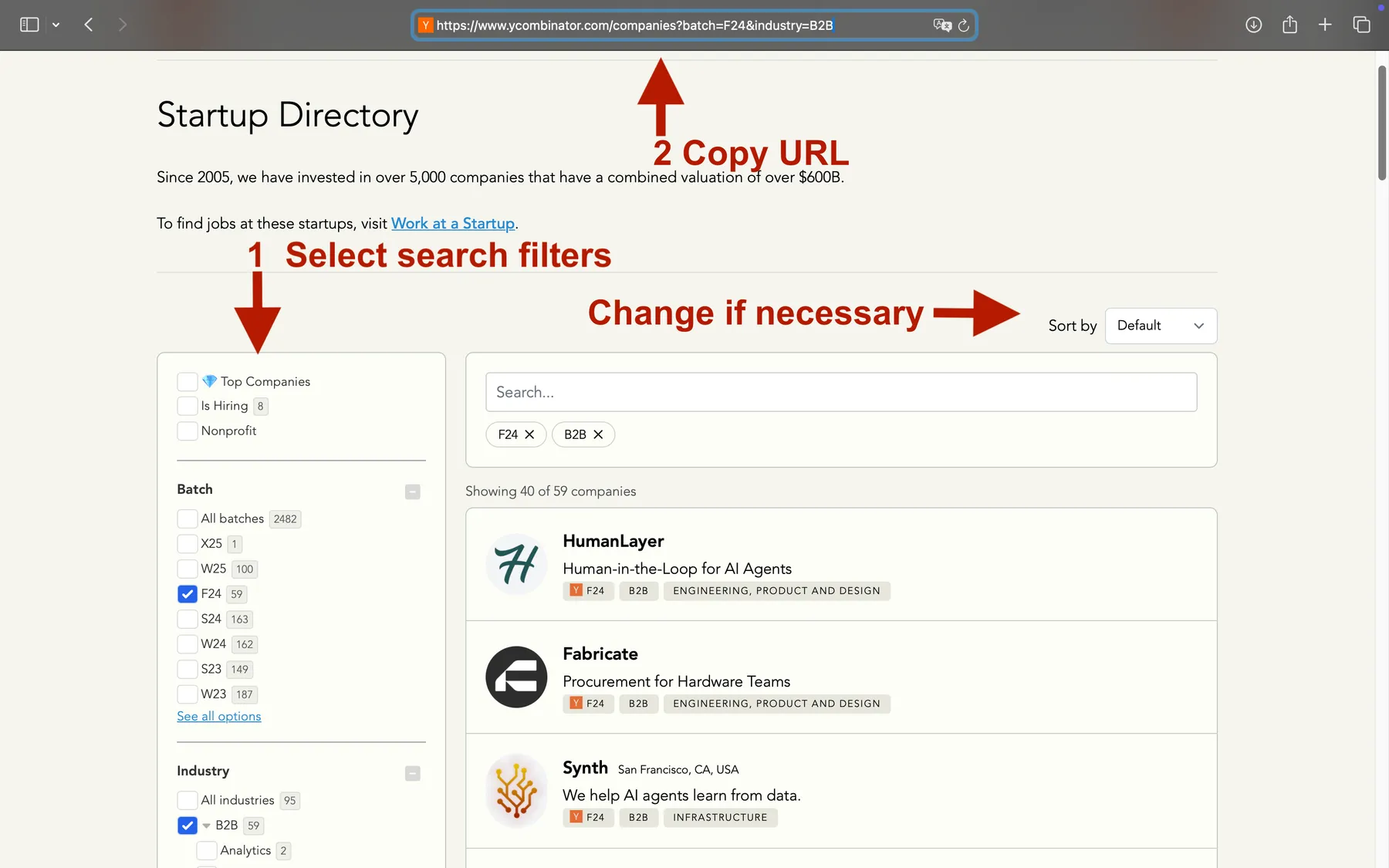Check the Is Hiring filter

pyautogui.click(x=187, y=406)
